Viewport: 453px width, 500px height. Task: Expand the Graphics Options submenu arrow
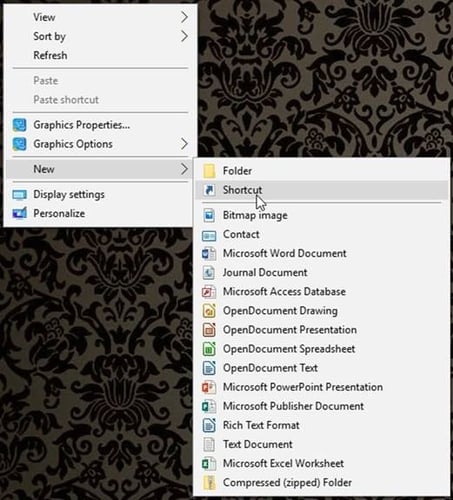pos(184,144)
